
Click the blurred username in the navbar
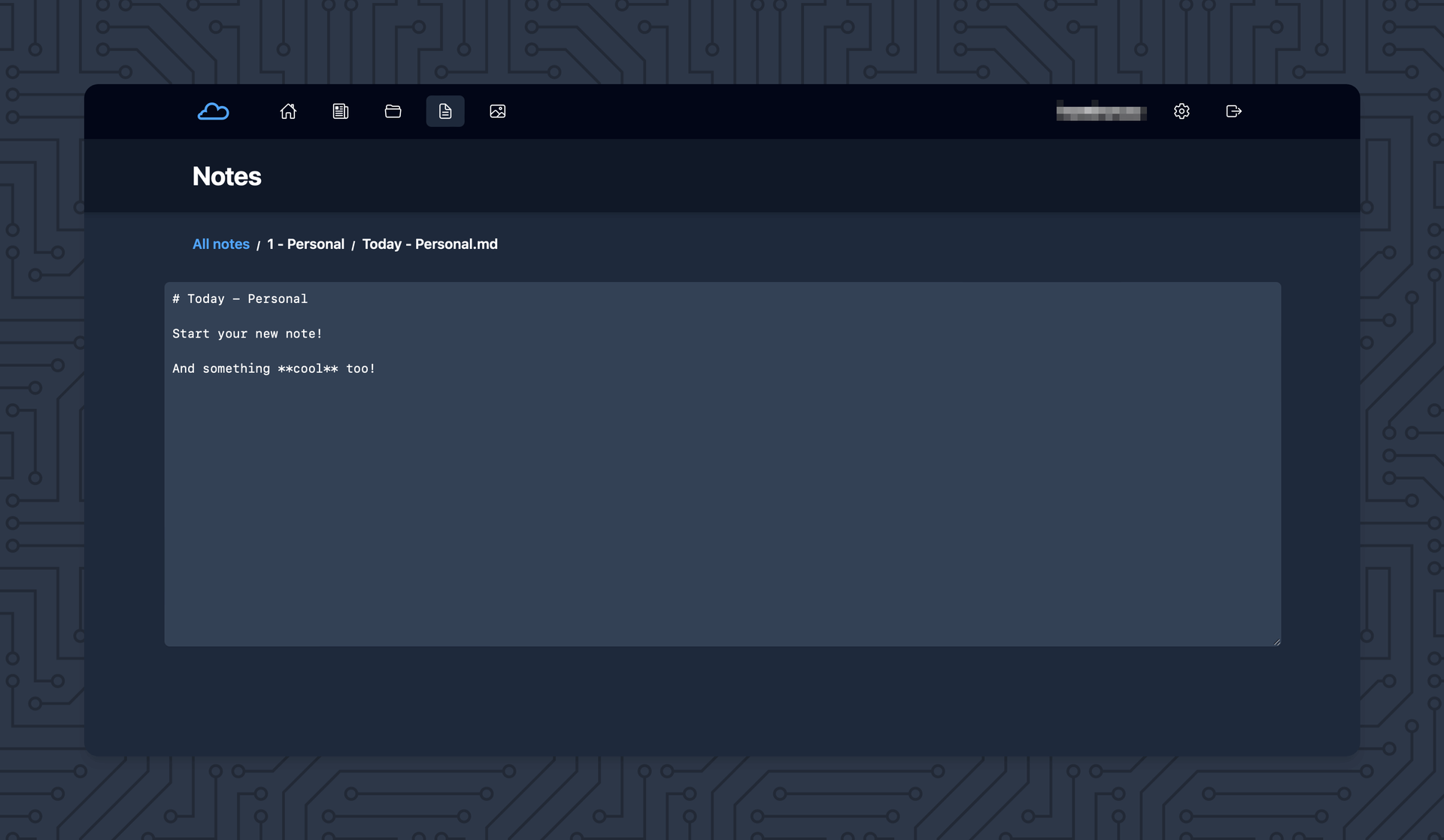pyautogui.click(x=1101, y=111)
